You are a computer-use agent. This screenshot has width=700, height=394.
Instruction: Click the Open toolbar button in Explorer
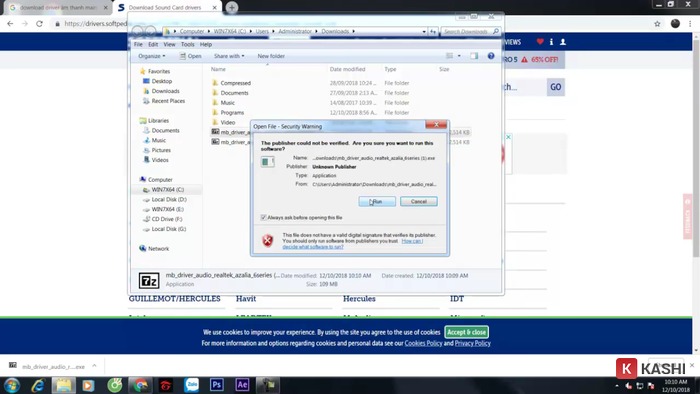(x=191, y=56)
